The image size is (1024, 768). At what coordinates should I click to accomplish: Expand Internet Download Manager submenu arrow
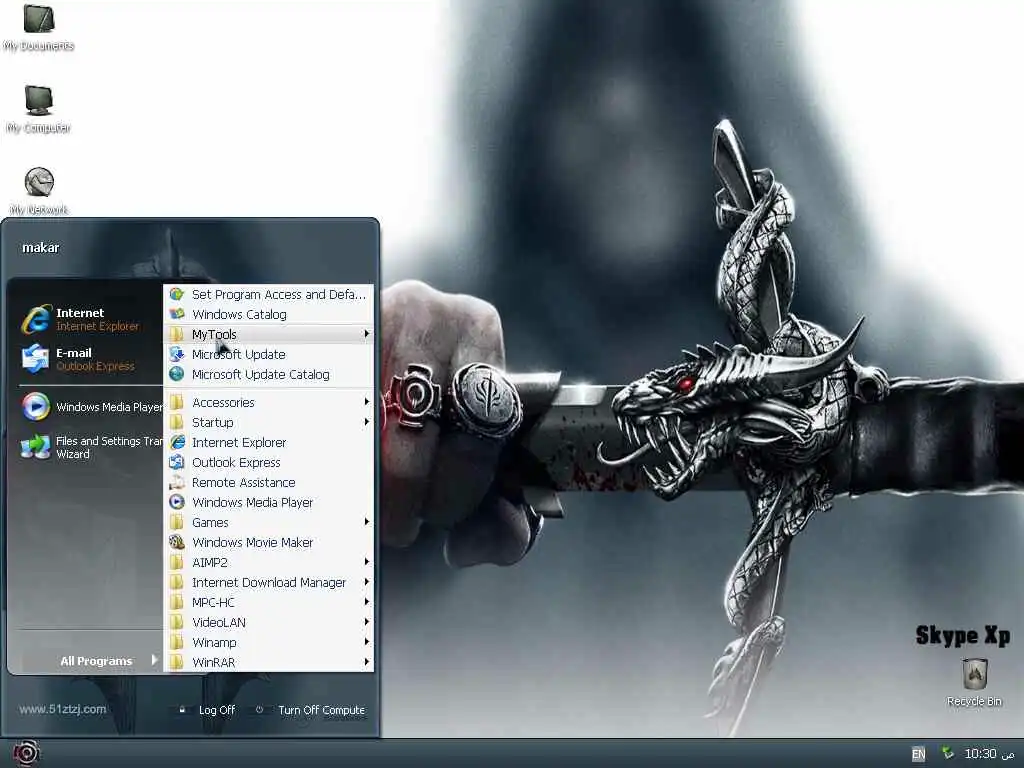[366, 582]
